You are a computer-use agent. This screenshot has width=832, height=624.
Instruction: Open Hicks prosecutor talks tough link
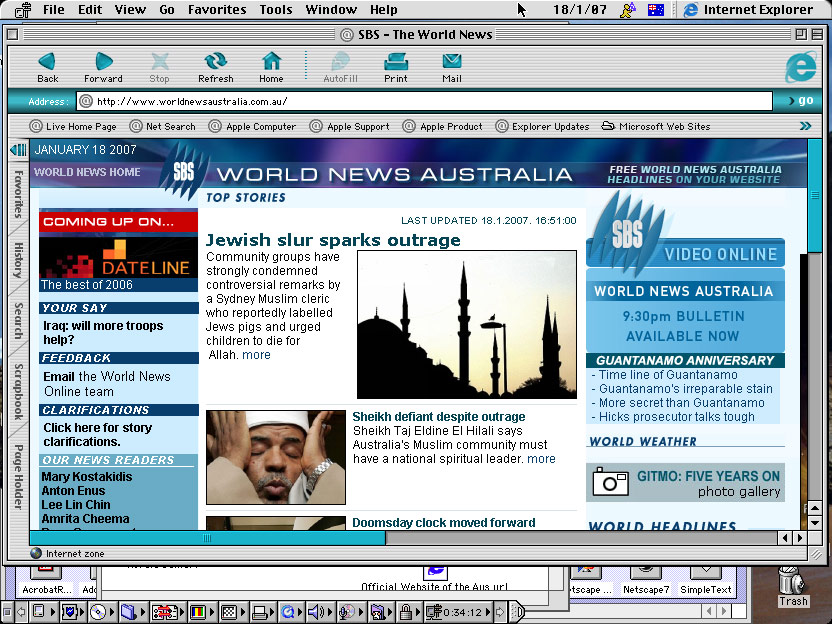(677, 417)
